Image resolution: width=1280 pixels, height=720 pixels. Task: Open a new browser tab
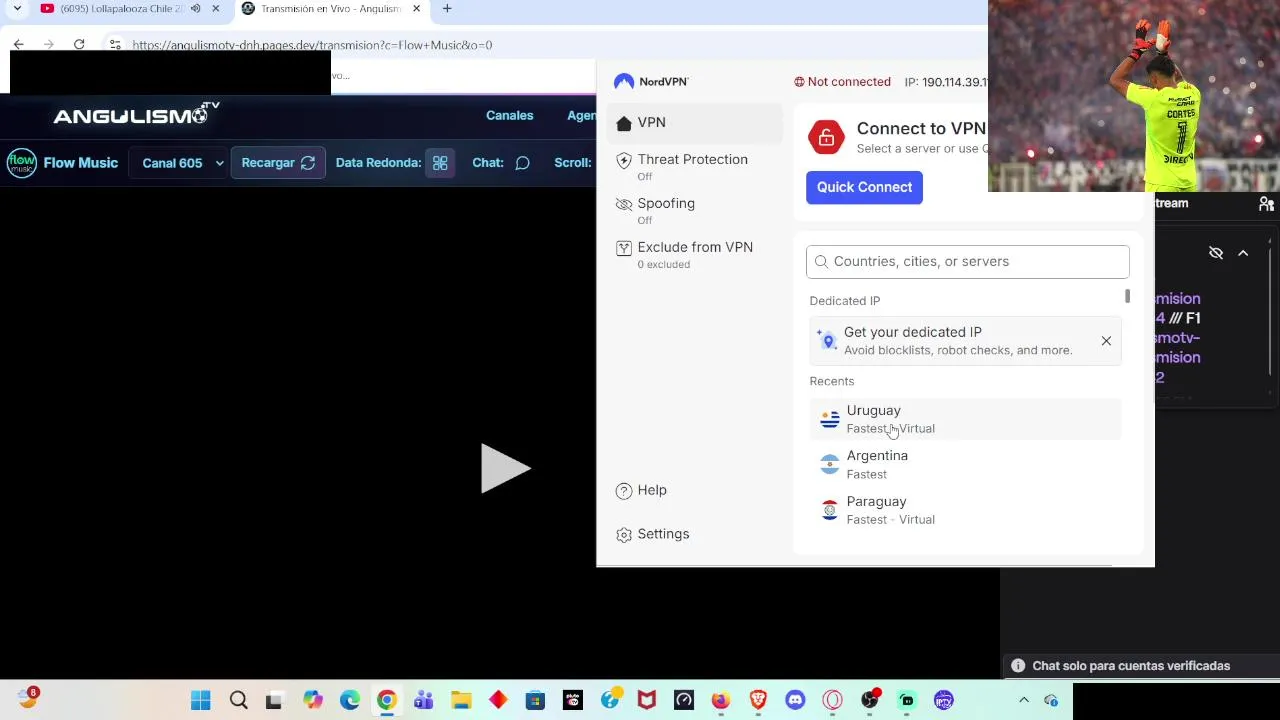[x=447, y=9]
